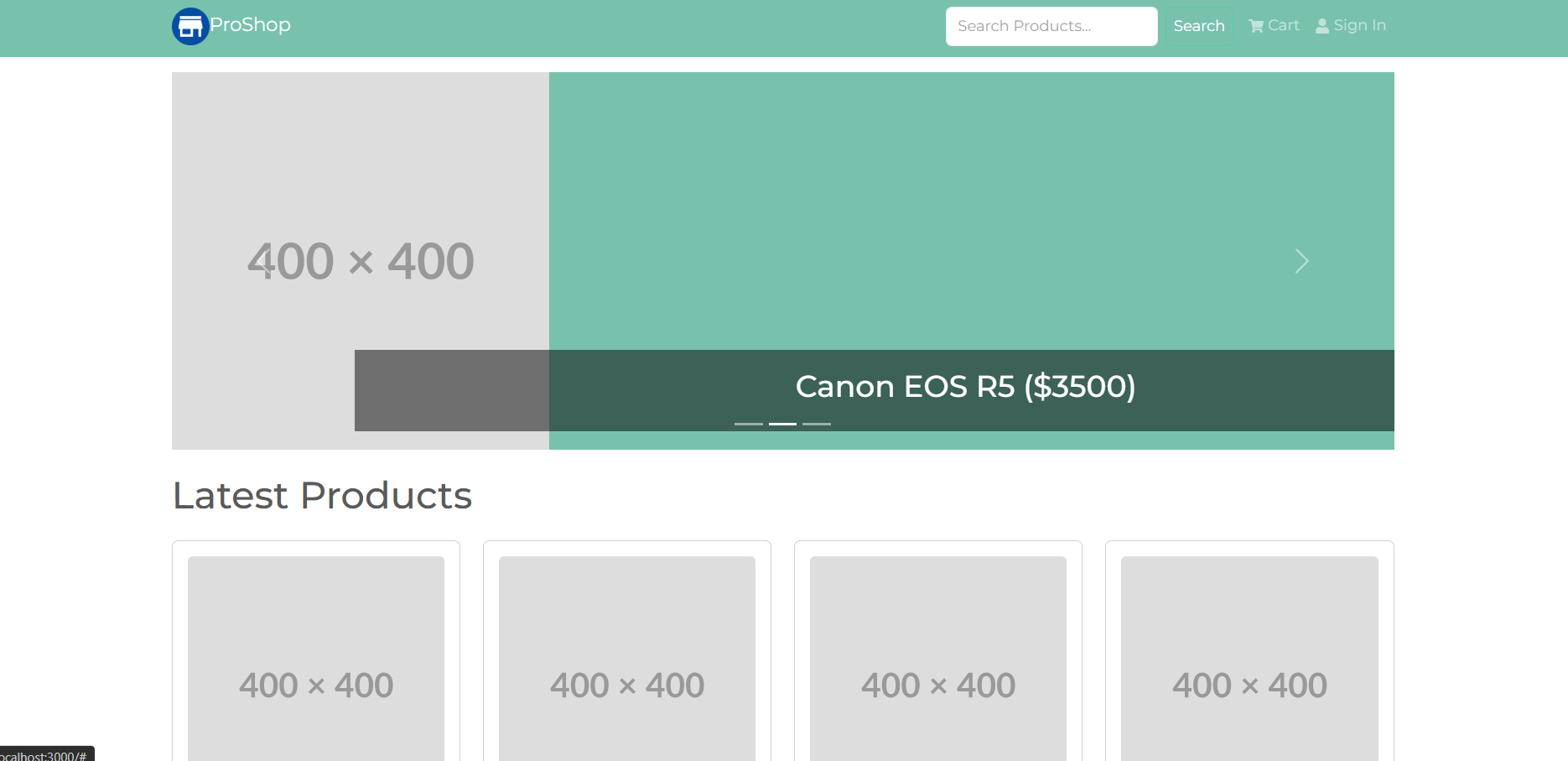Click the Latest Products heading
The width and height of the screenshot is (1568, 761).
tap(322, 496)
